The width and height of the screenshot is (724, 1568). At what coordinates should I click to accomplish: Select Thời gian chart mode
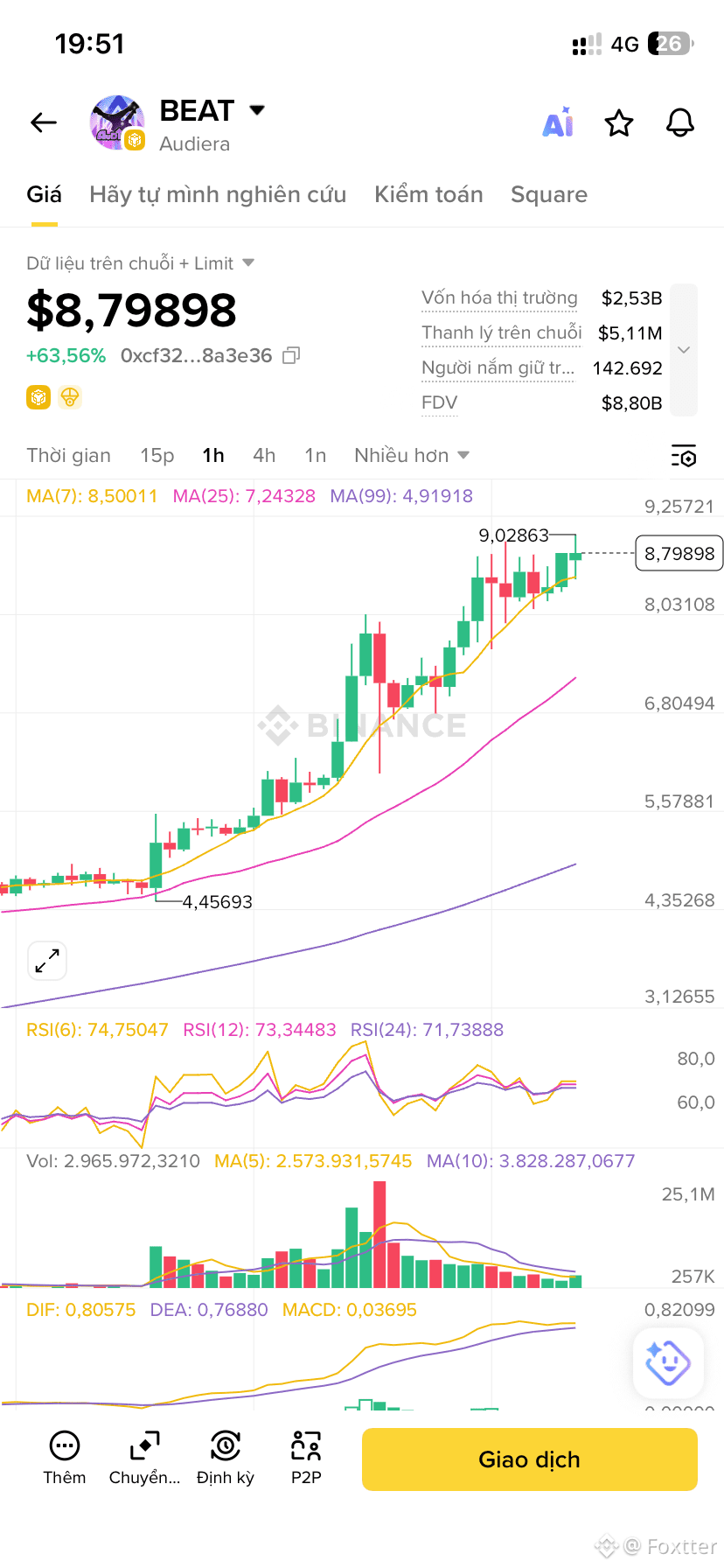coord(69,455)
